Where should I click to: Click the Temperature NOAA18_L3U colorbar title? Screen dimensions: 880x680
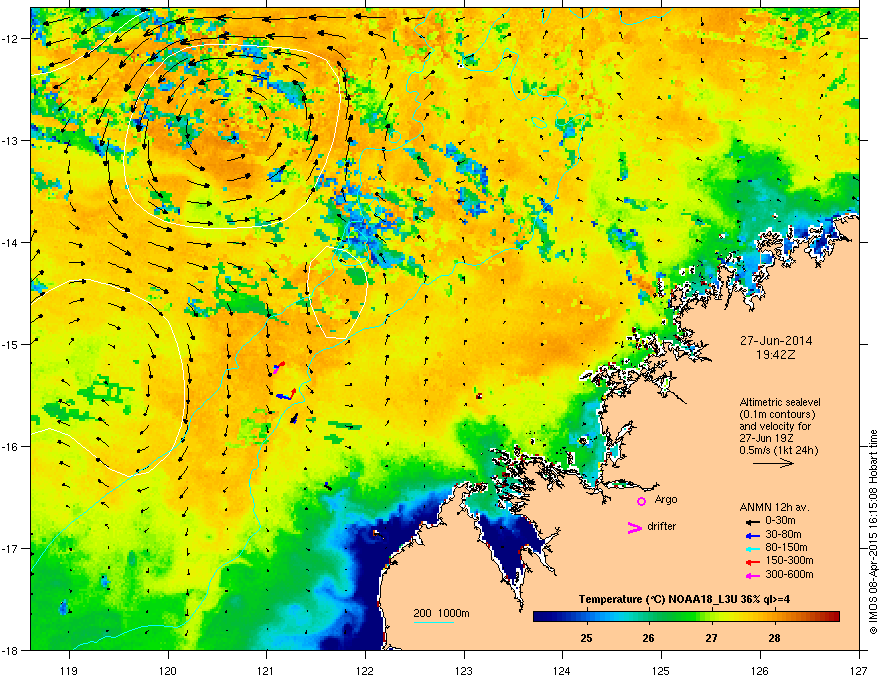click(684, 599)
